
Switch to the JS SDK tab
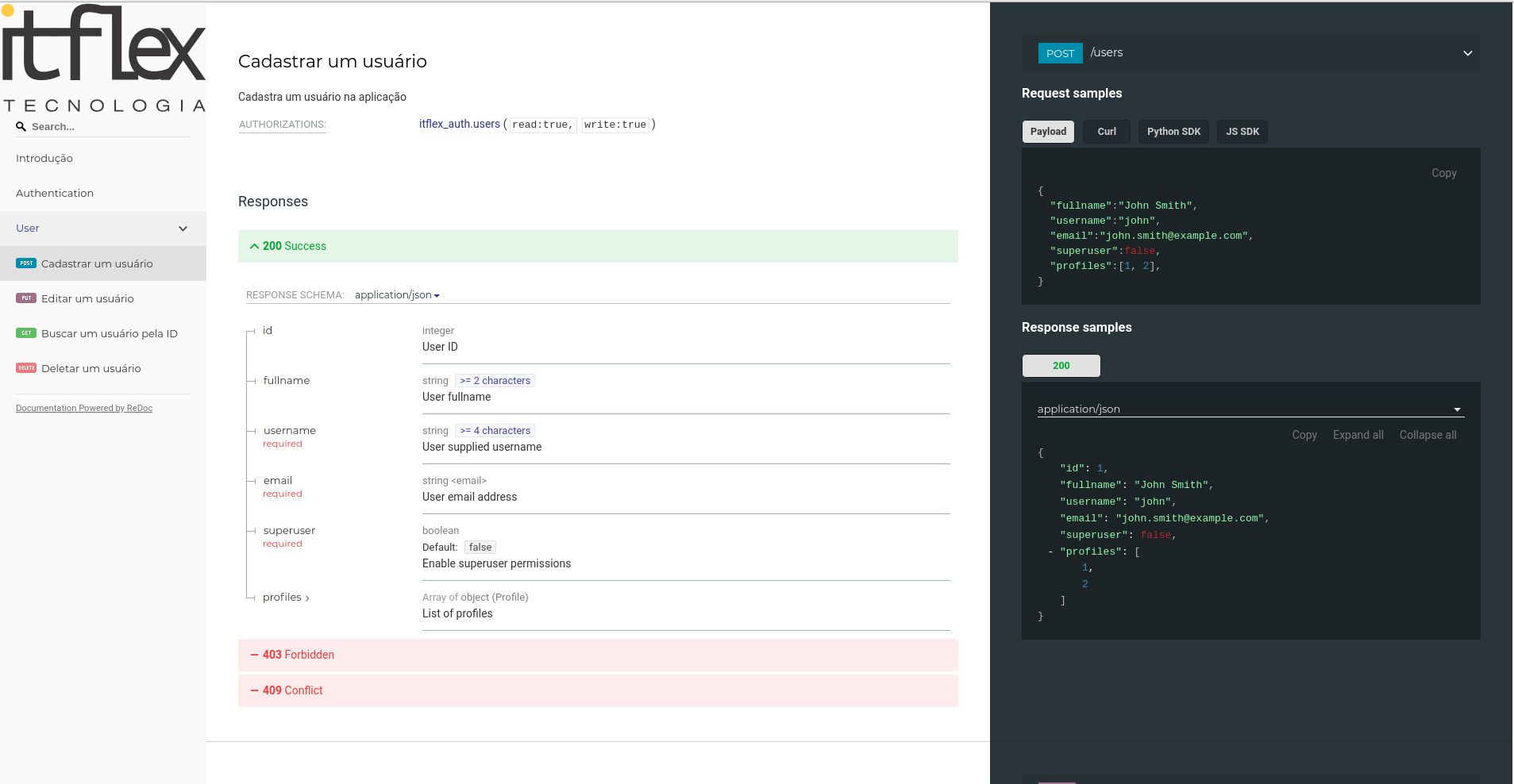point(1242,132)
